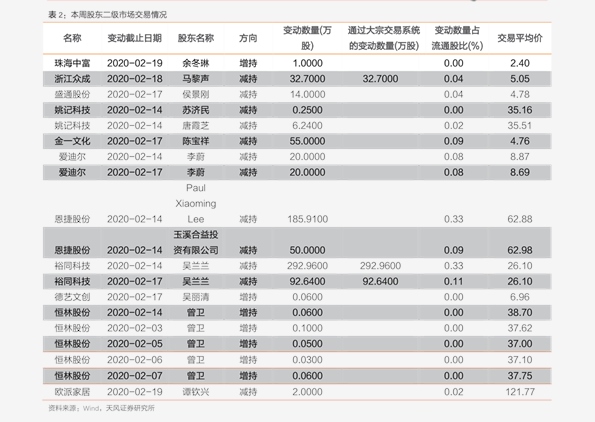This screenshot has height=422, width=595.
Task: Click the 裕同科技 2020-02-17 date cell
Action: point(134,281)
